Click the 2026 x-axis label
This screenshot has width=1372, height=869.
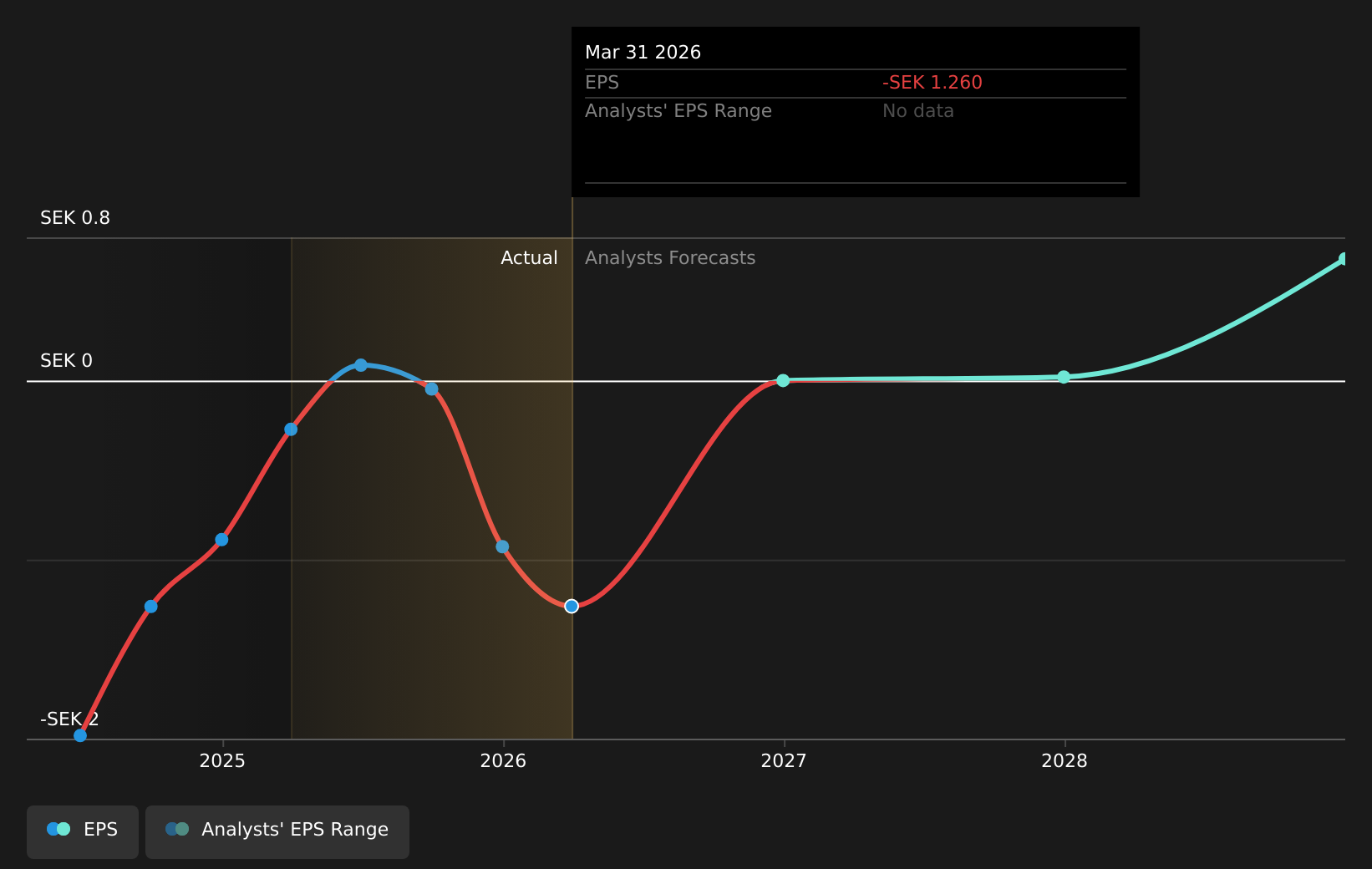point(503,761)
